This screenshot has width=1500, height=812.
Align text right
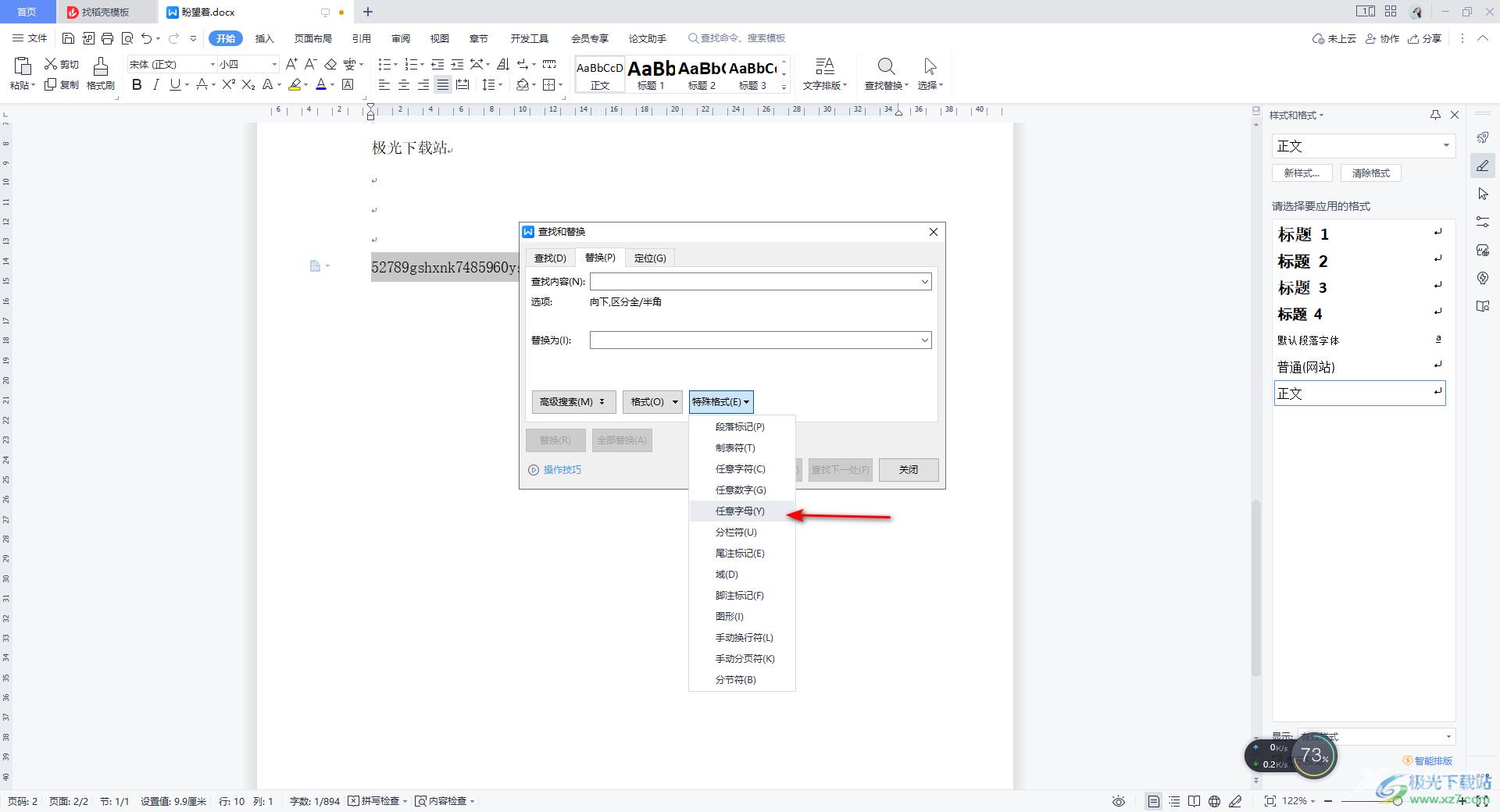click(423, 84)
